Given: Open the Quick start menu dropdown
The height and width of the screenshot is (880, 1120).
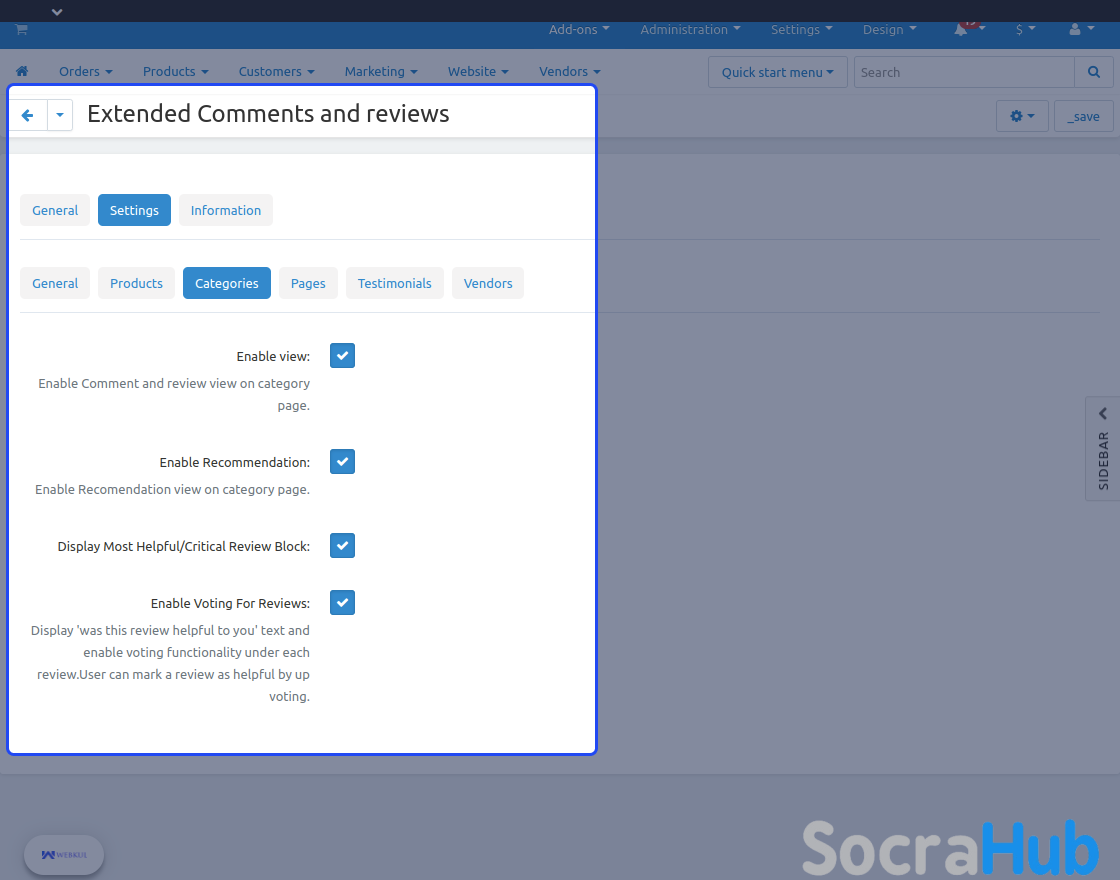Looking at the screenshot, I should [x=777, y=72].
